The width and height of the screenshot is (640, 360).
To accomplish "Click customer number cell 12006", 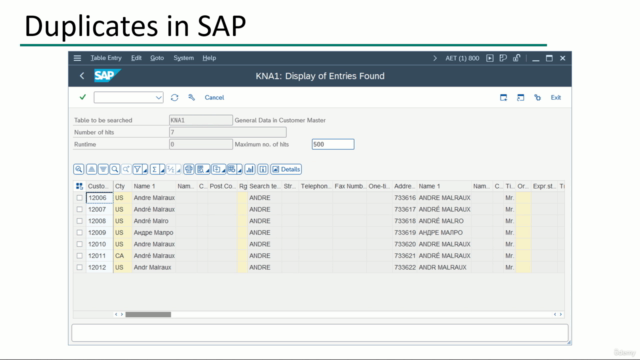I will 99,198.
